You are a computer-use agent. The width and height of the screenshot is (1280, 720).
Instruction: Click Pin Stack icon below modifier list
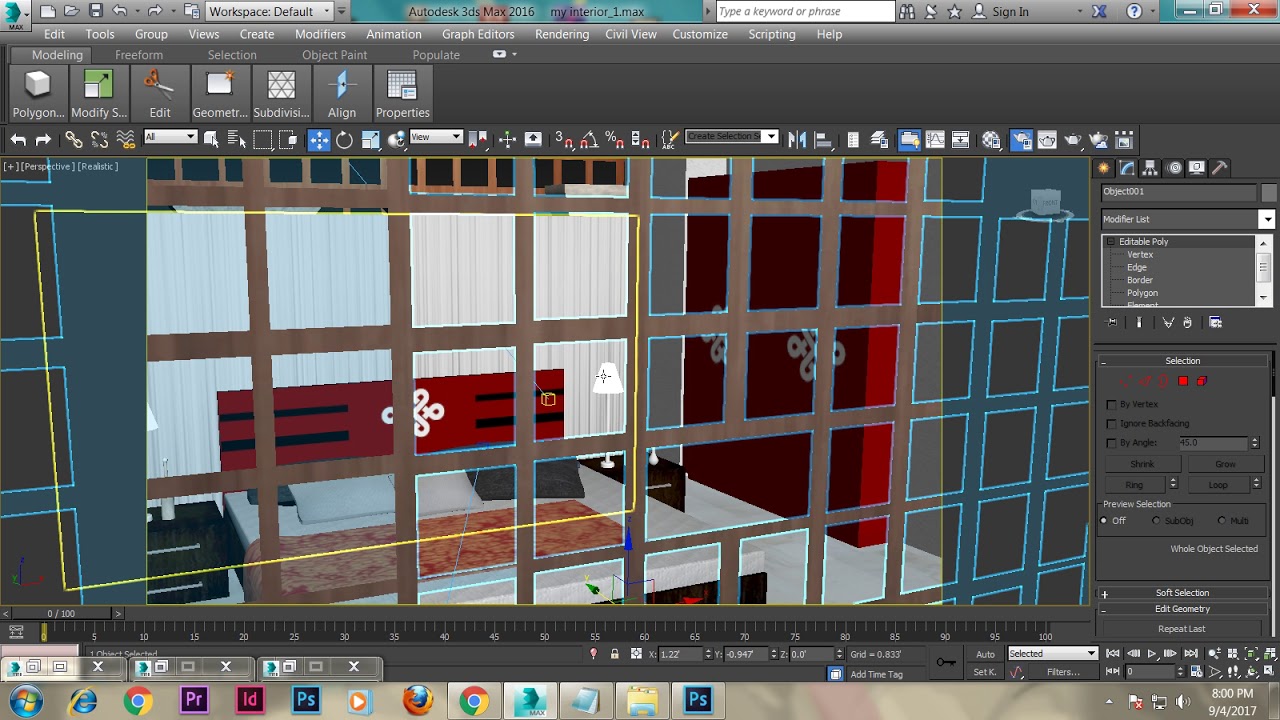(1112, 322)
